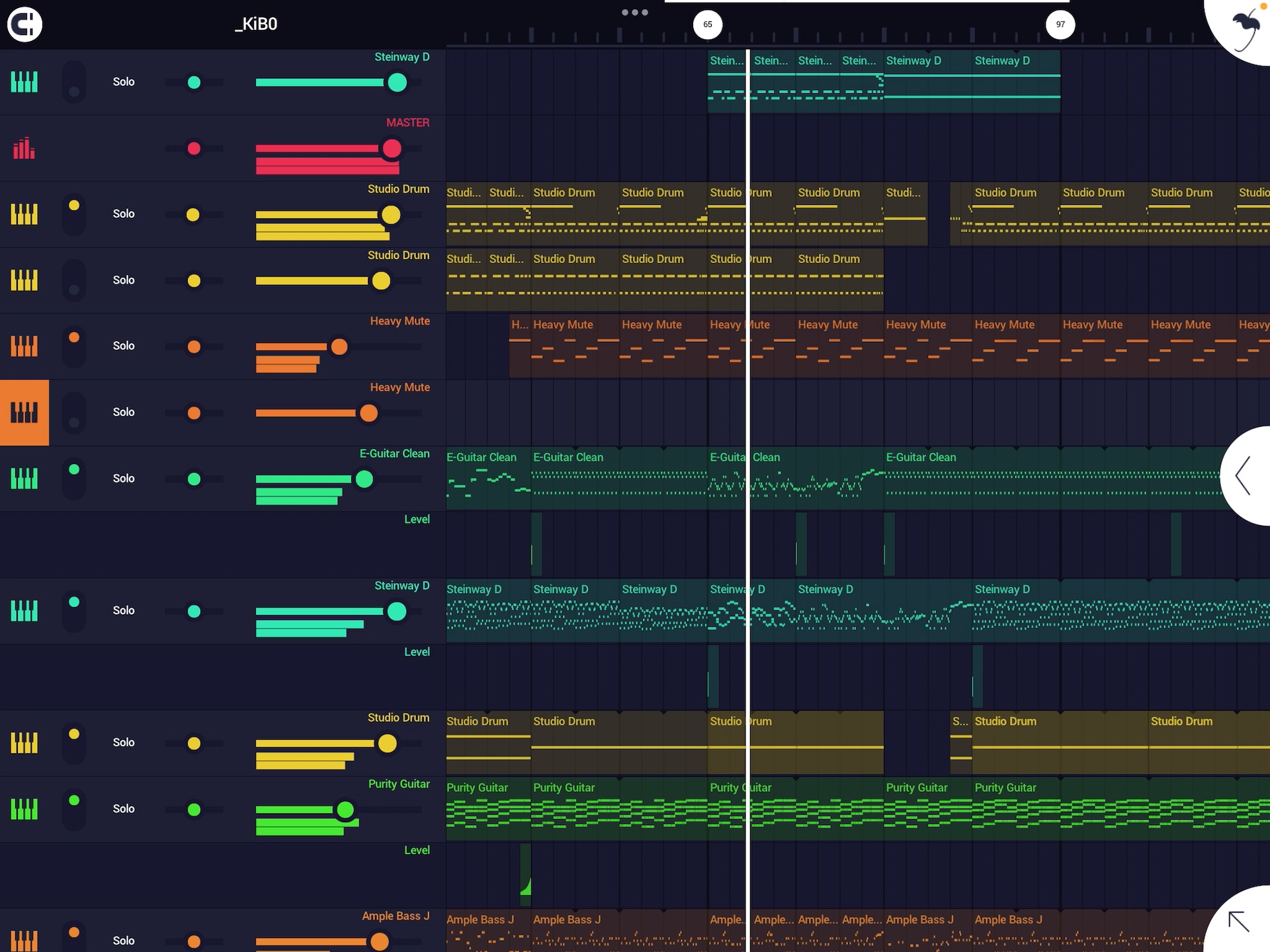
Task: Tap the Ample Bass J track keyboard icon
Action: [24, 940]
